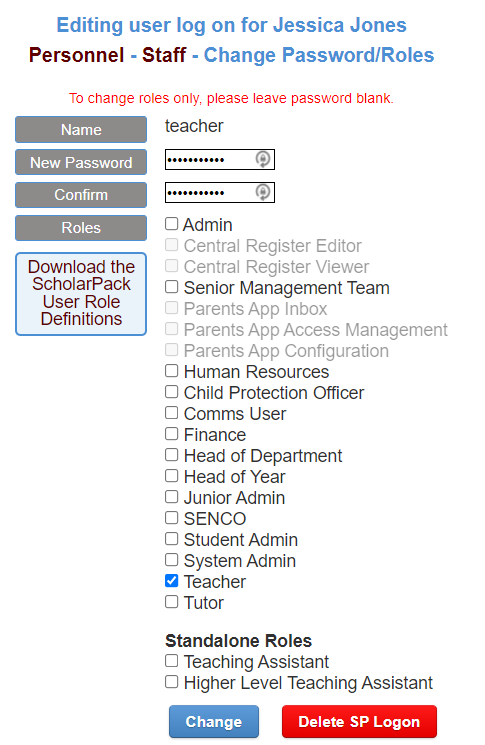Enable the Comms User role

[x=171, y=413]
